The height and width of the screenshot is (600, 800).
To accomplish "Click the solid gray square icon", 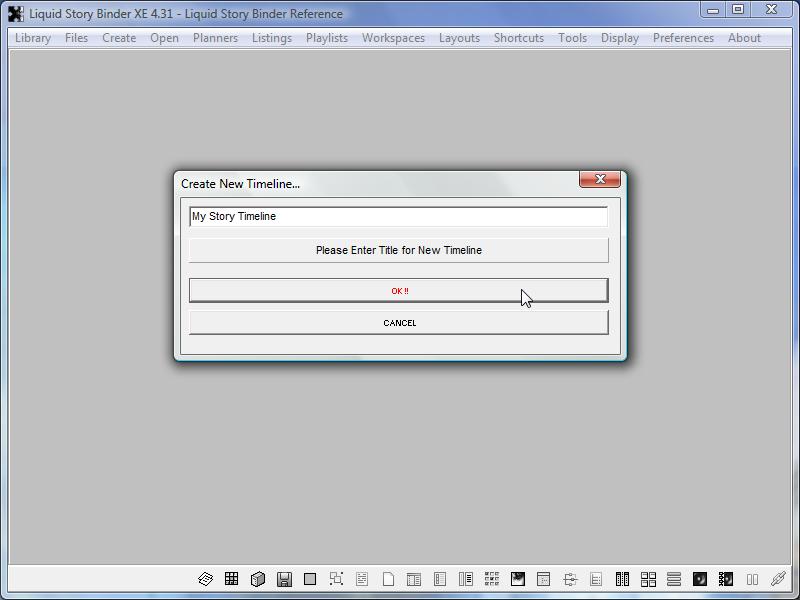I will click(310, 579).
